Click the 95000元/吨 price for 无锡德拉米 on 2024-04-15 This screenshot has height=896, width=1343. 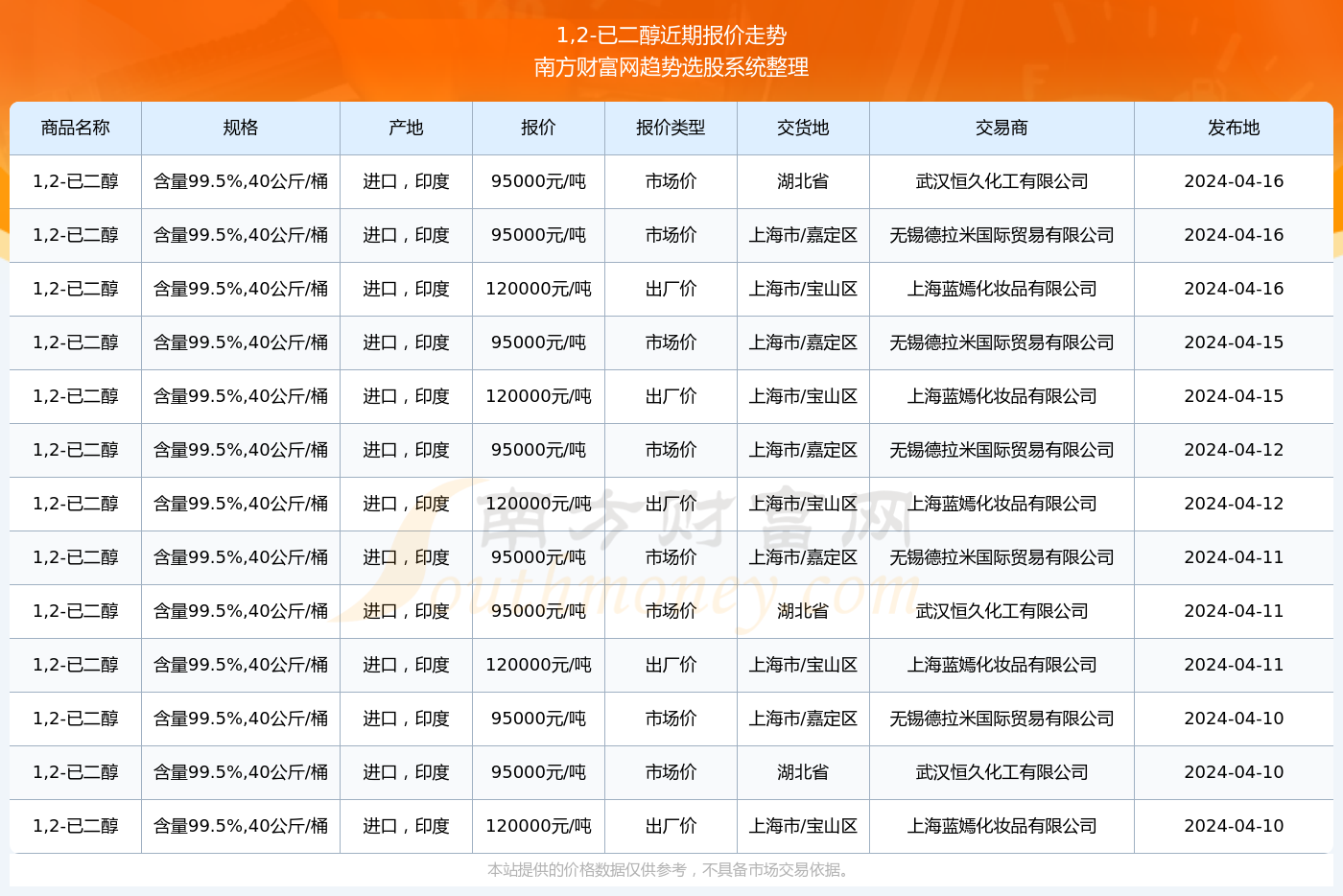point(538,342)
